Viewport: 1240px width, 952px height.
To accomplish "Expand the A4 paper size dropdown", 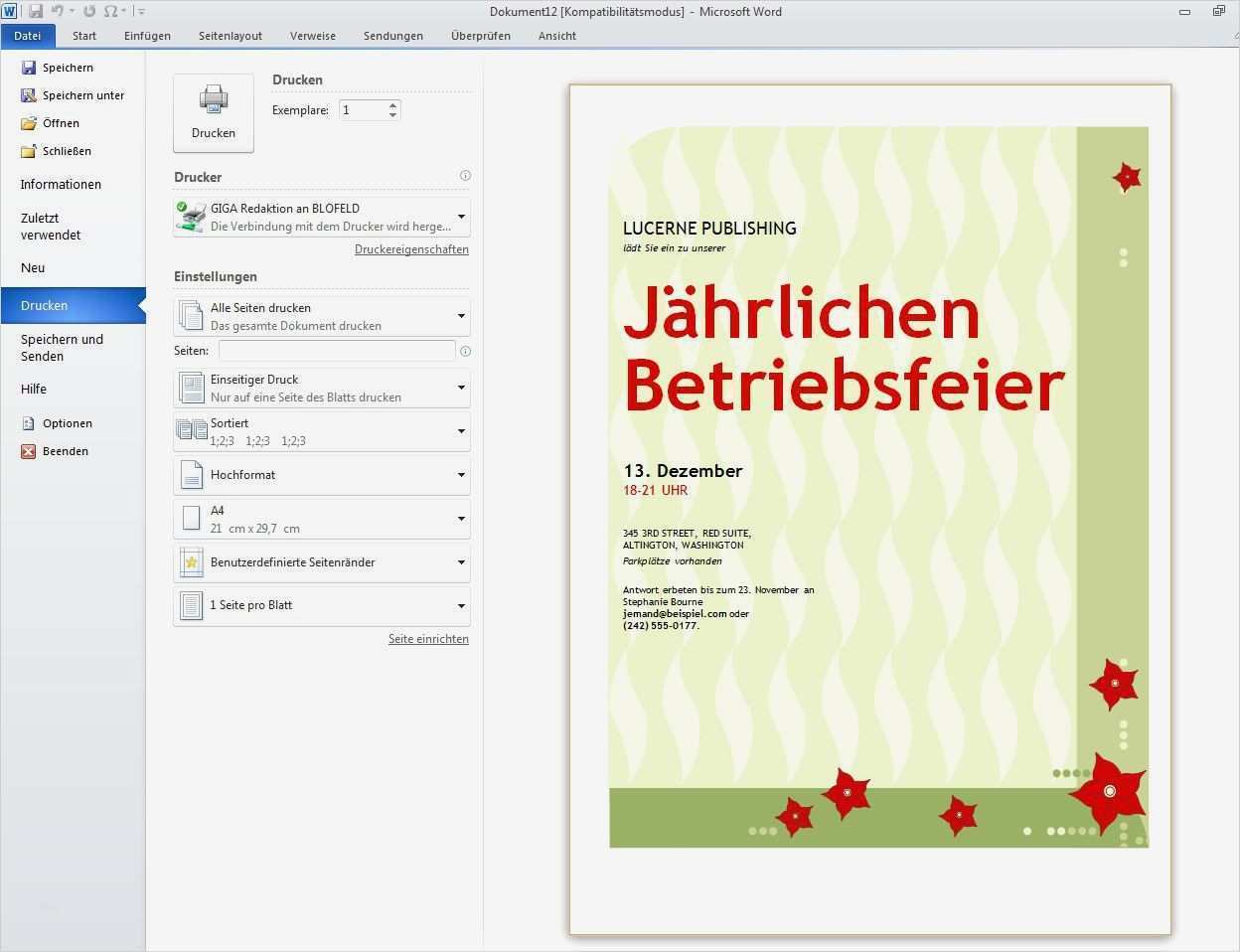I will point(460,518).
